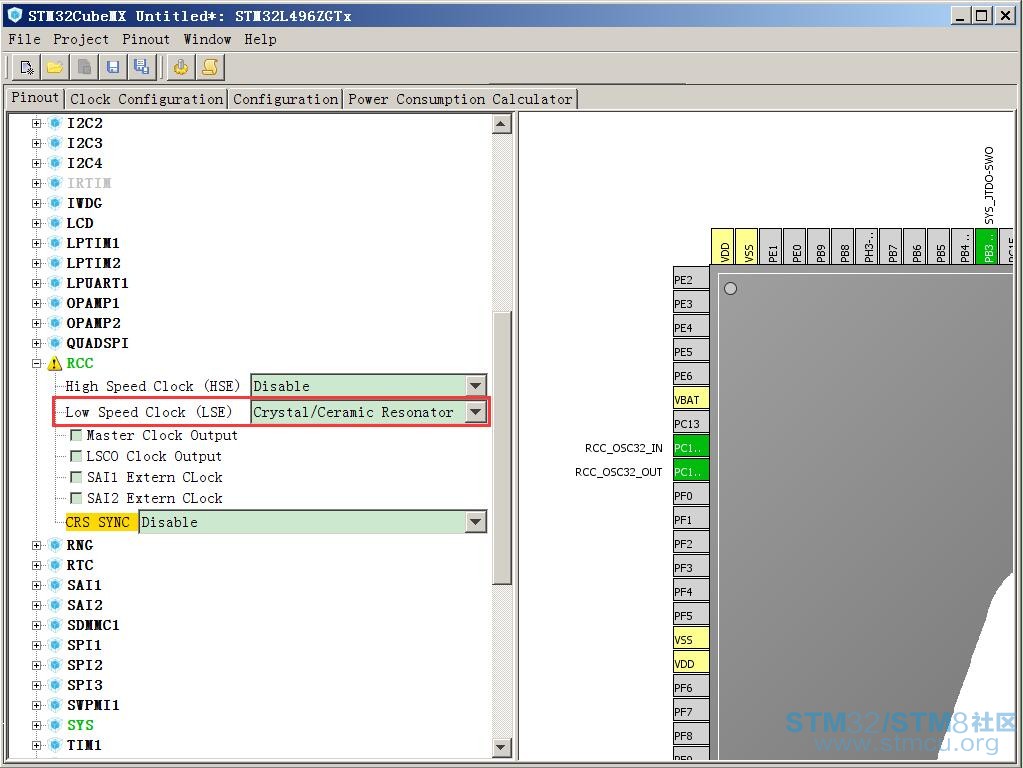This screenshot has width=1023, height=768.
Task: Click the green PB3 SYS_JTDO-SWO pin
Action: coord(986,247)
